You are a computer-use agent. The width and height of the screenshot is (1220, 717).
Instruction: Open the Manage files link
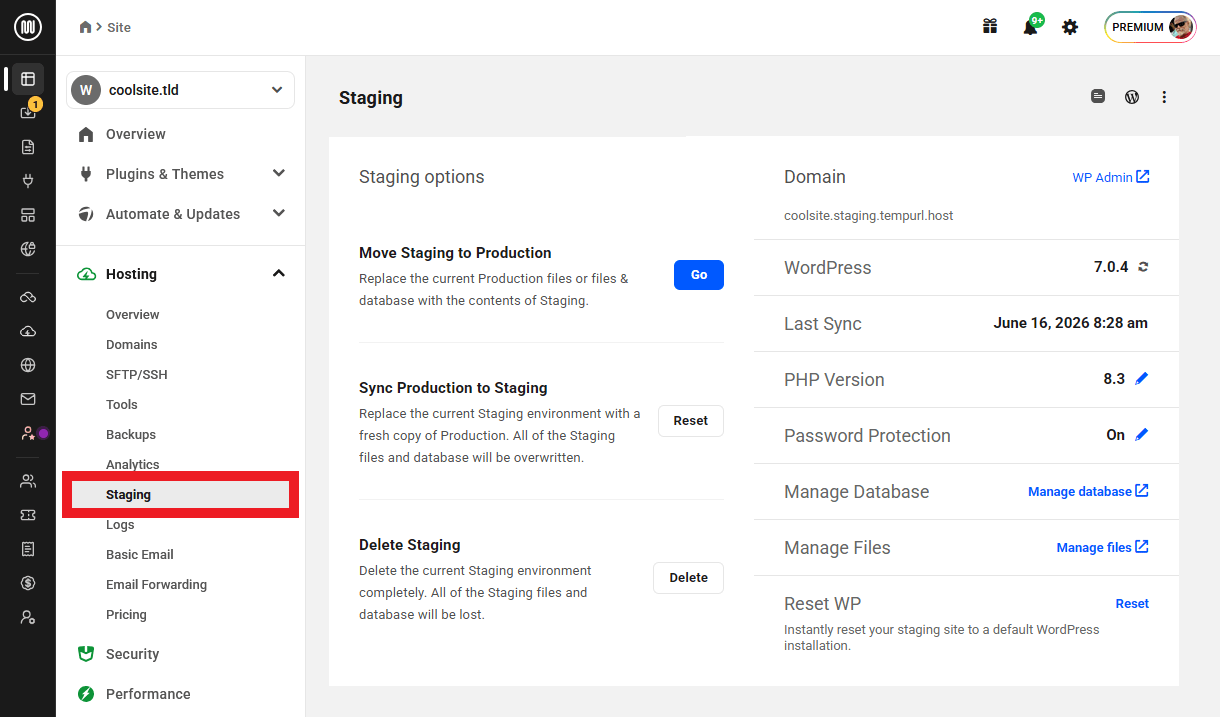(1103, 547)
